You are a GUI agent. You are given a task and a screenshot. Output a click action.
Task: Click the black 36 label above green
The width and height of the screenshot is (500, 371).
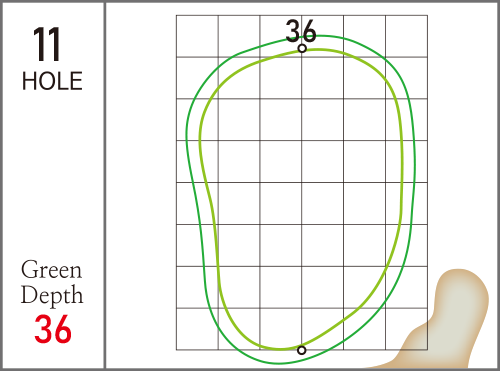(x=301, y=31)
